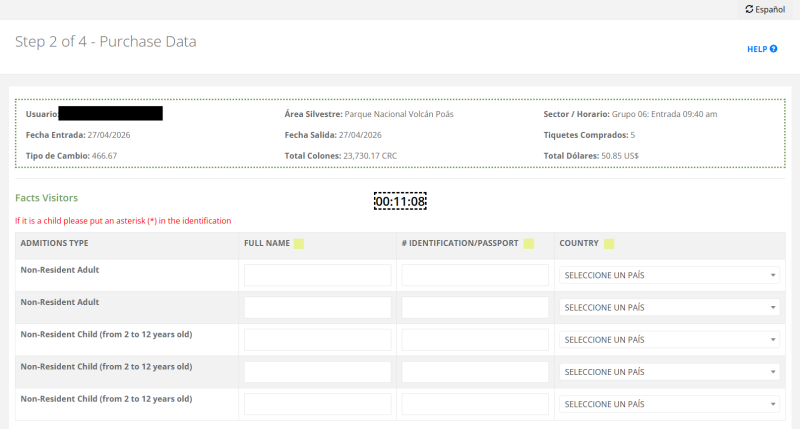This screenshot has width=800, height=429.
Task: Focus passport field for first Non-Resident Adult
Action: (475, 275)
